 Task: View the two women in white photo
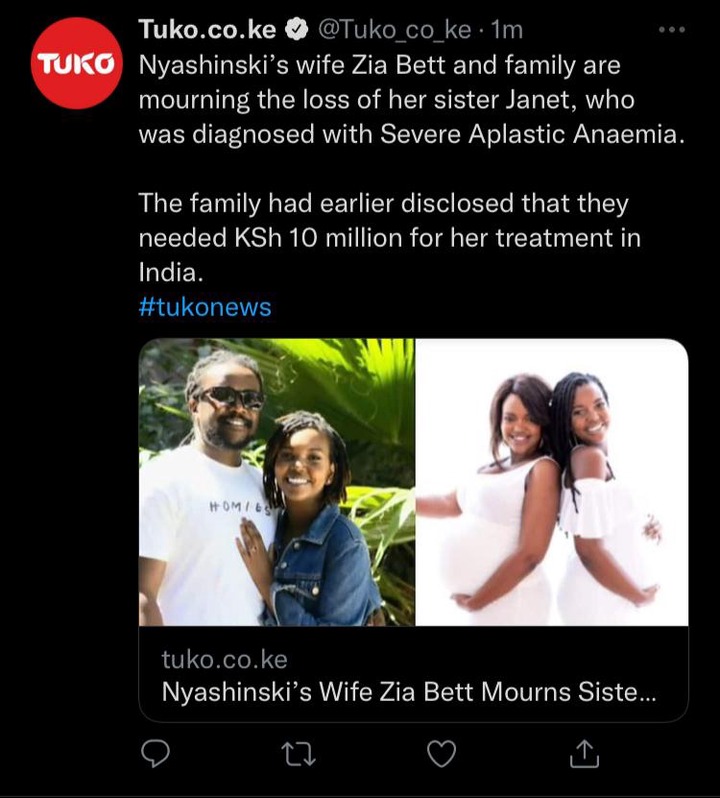552,482
